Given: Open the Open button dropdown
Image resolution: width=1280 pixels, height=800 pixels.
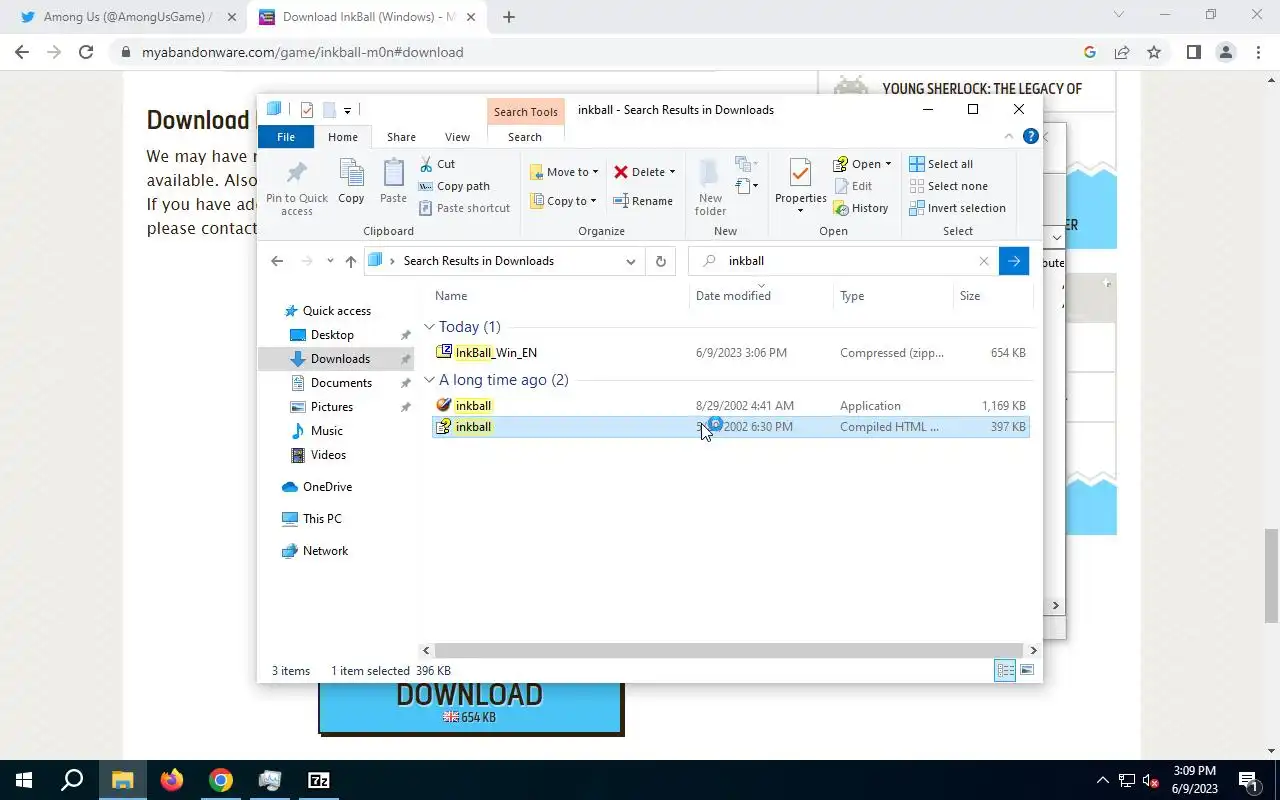Looking at the screenshot, I should point(888,164).
